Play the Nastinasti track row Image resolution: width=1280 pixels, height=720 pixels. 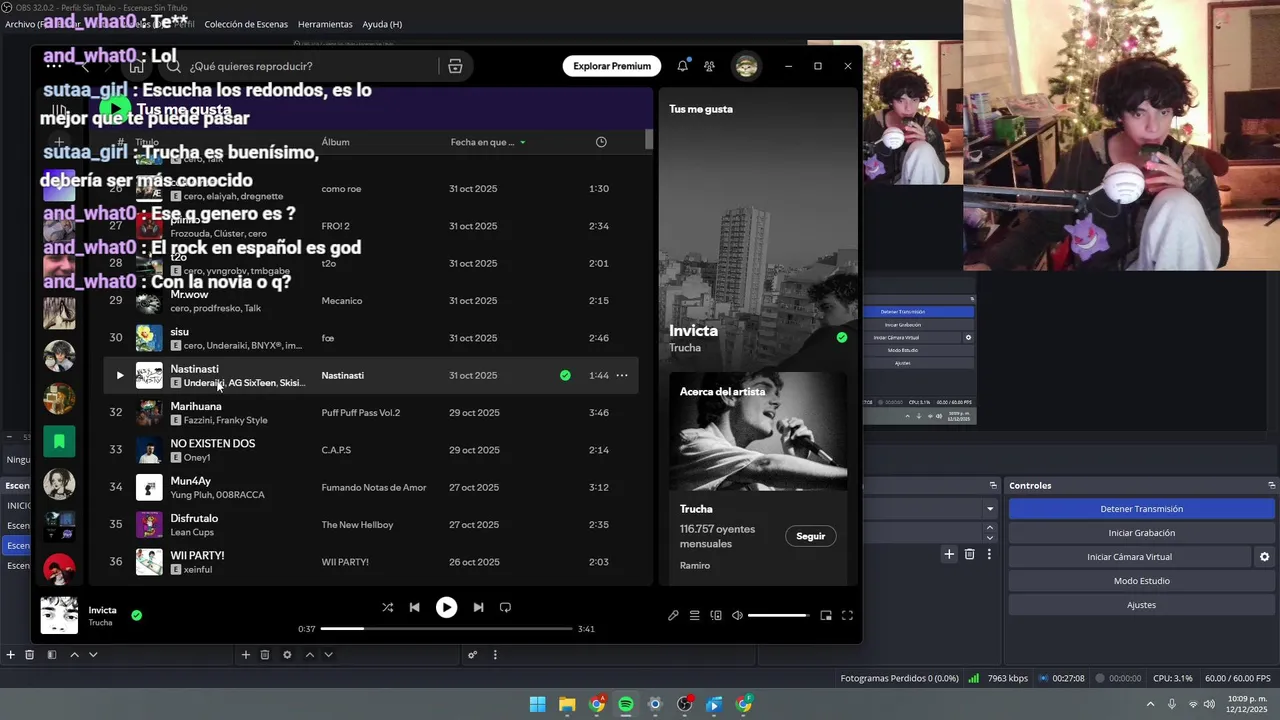(120, 375)
